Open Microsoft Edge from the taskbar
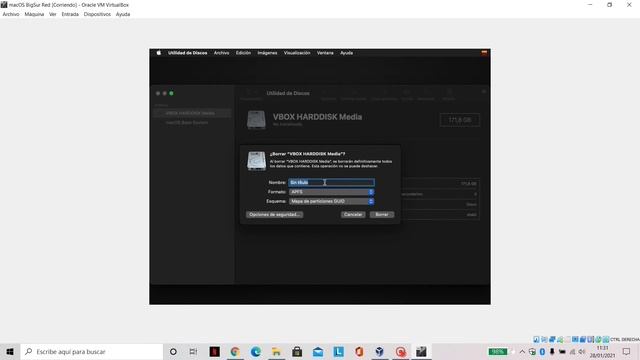640x360 pixels. (256, 351)
